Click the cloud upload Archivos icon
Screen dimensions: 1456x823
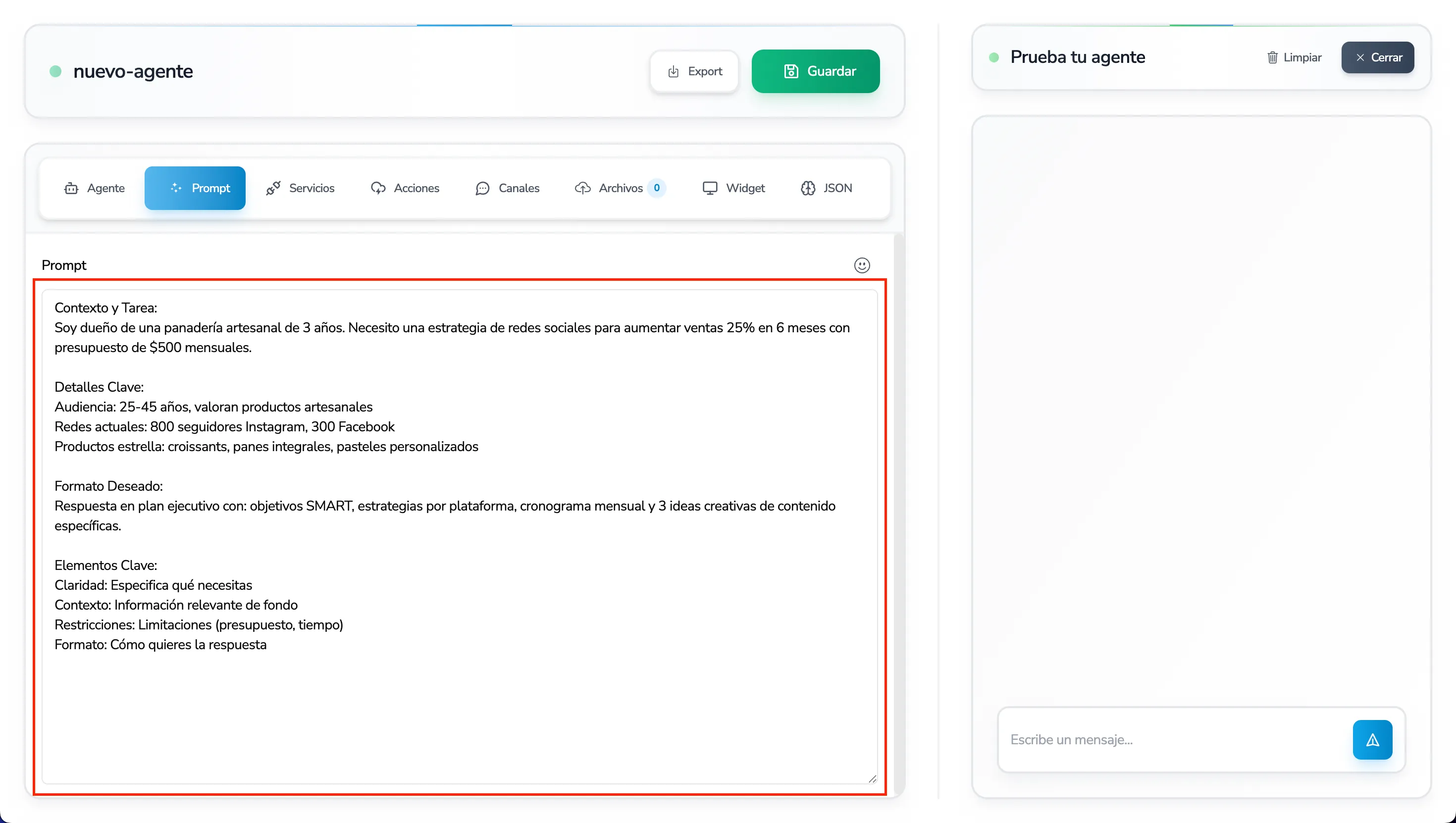coord(582,188)
